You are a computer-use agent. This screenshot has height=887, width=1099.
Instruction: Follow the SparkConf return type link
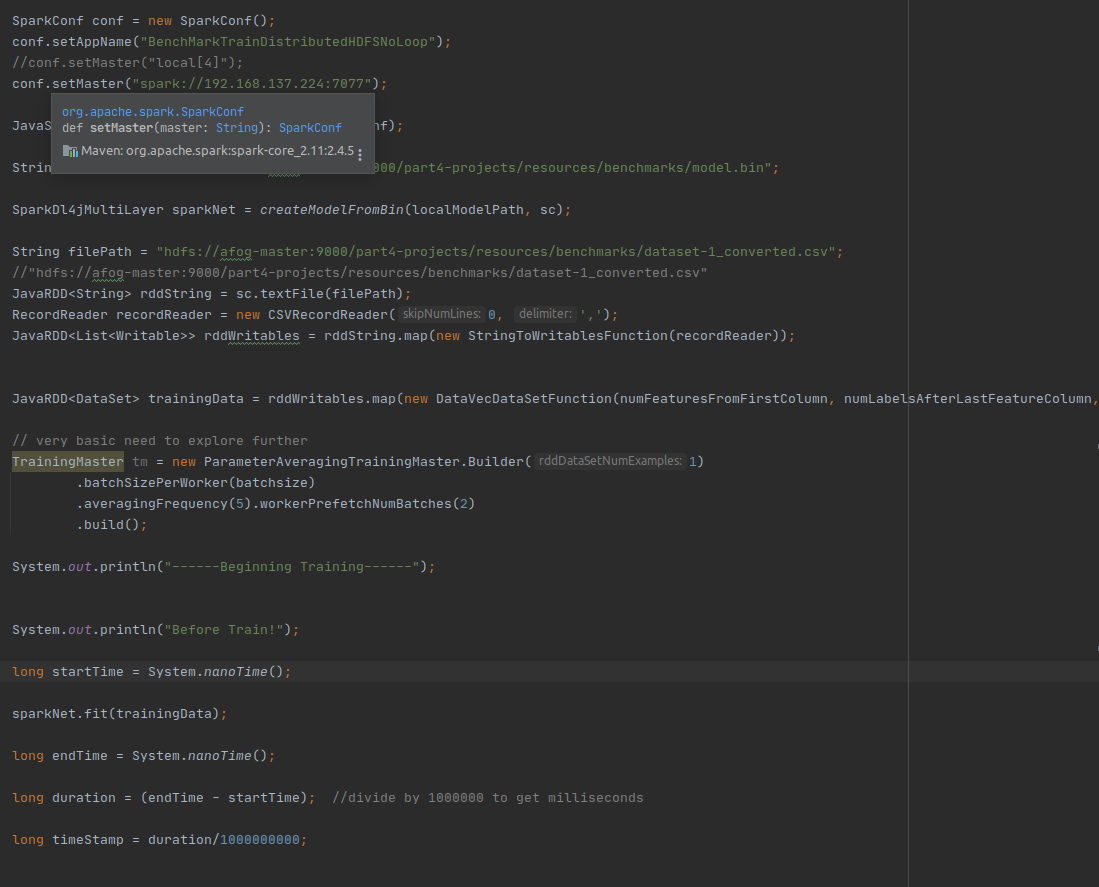310,128
